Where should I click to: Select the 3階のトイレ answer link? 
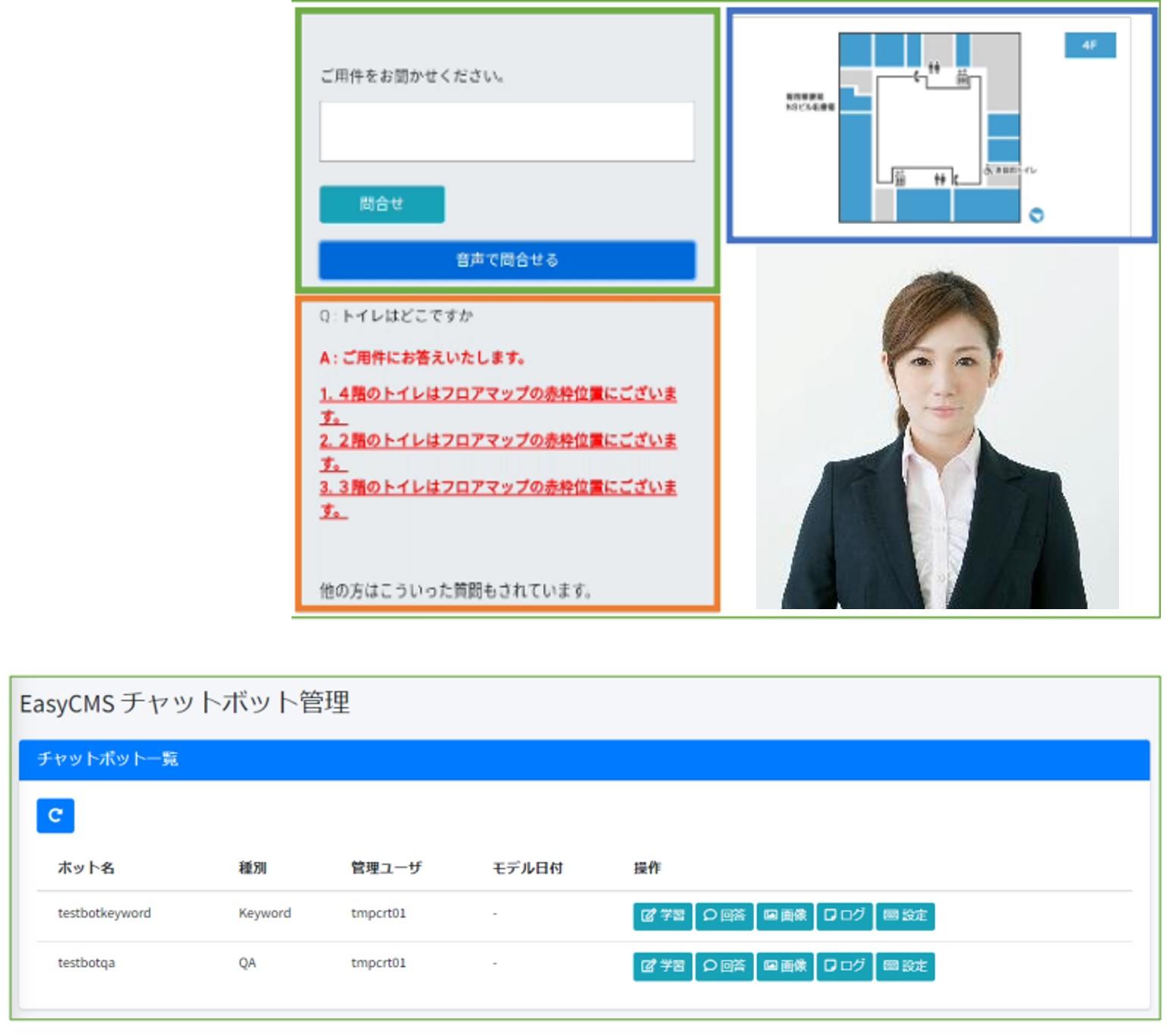pyautogui.click(x=497, y=488)
